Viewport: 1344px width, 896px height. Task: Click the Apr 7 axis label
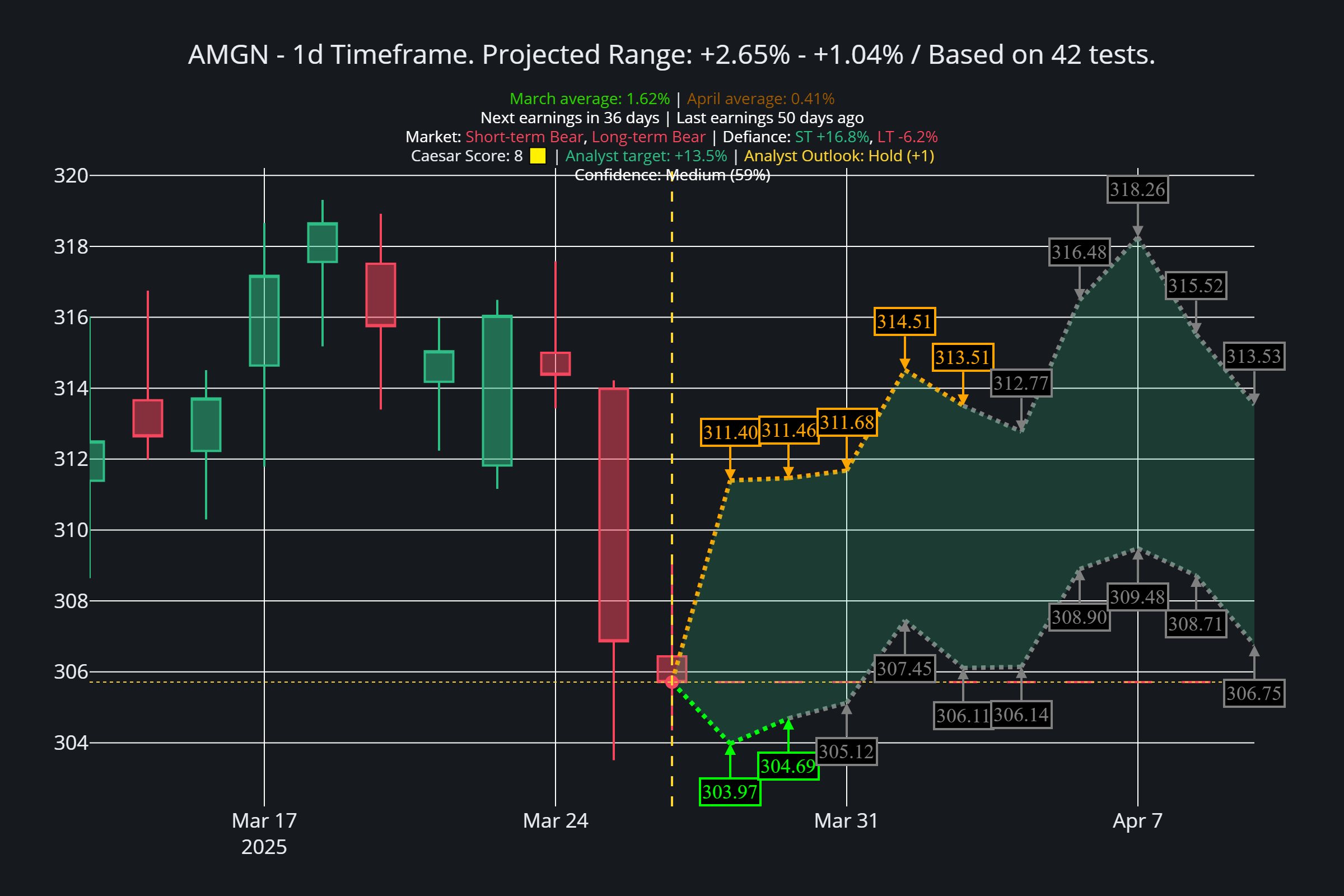click(1137, 821)
